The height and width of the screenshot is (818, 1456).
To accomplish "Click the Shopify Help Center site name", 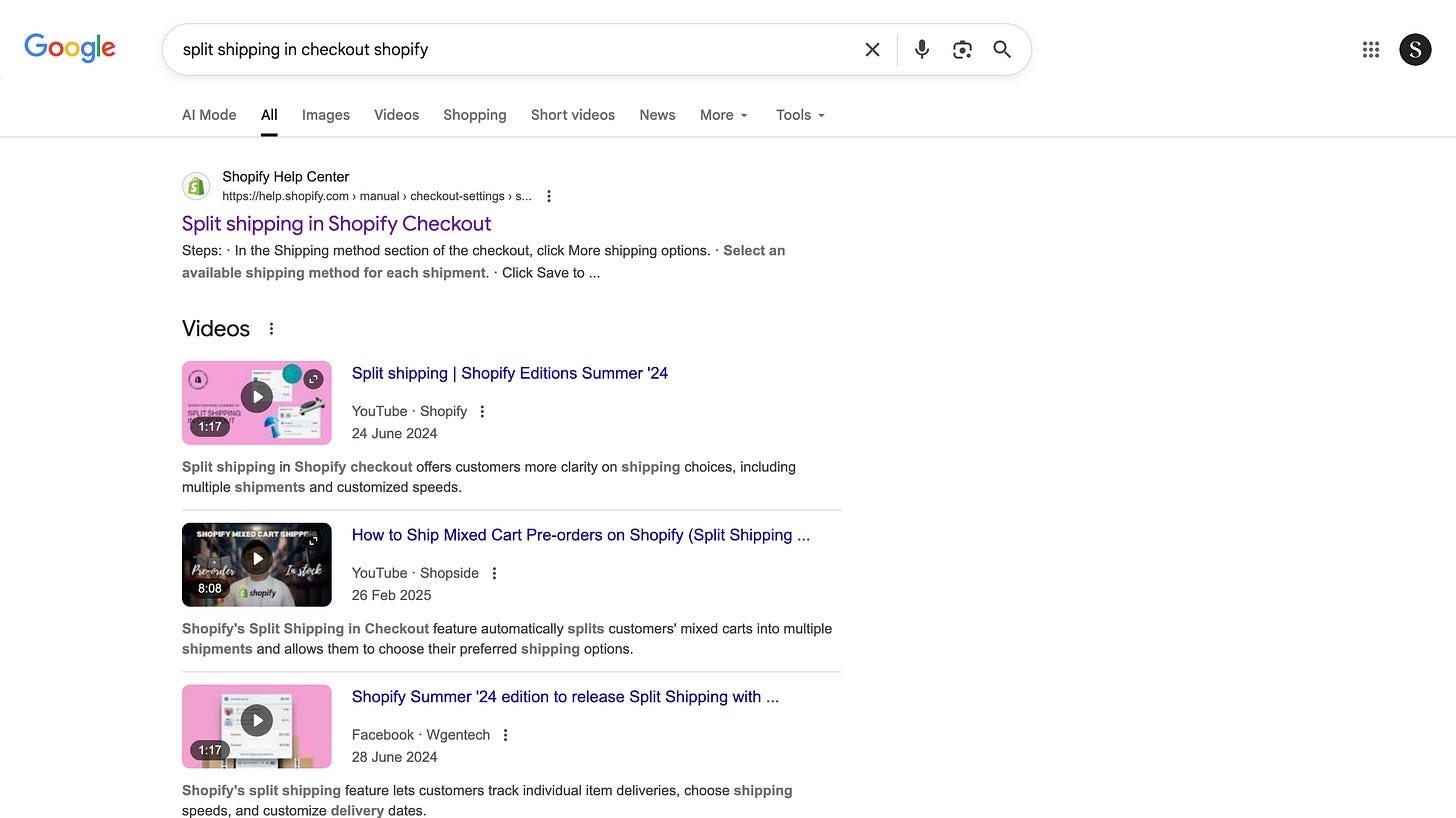I will point(286,177).
